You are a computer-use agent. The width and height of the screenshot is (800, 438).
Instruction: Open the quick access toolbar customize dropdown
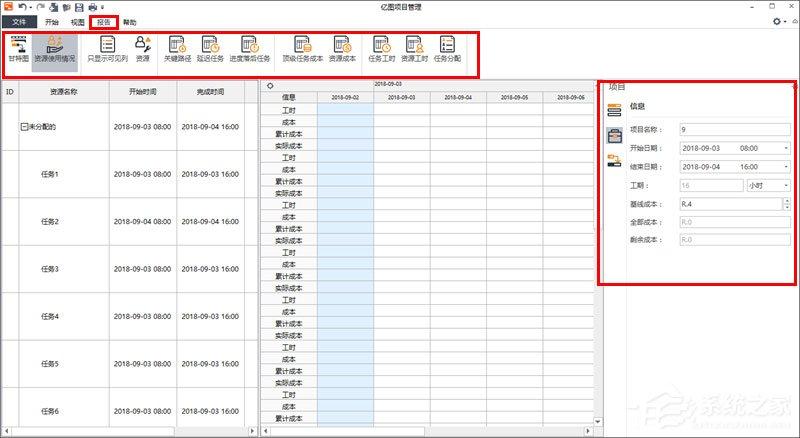pos(103,8)
